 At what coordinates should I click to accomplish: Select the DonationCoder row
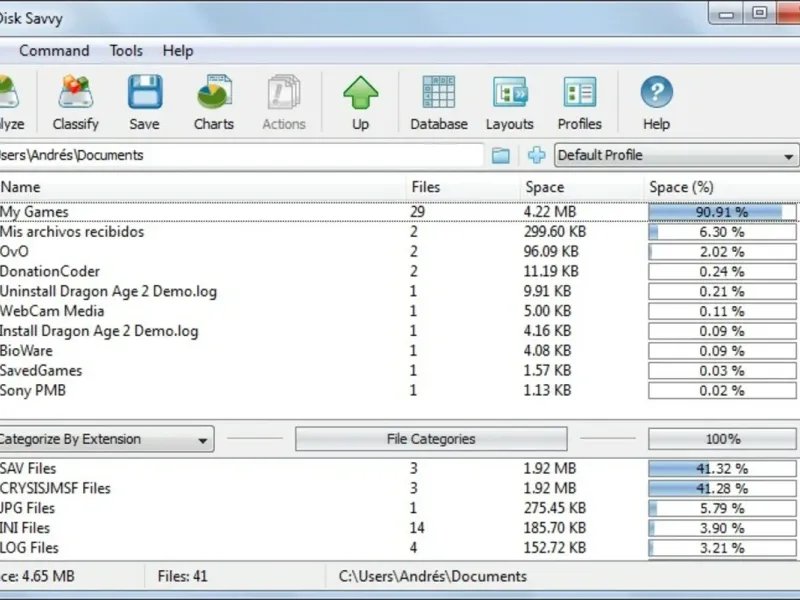[x=399, y=271]
